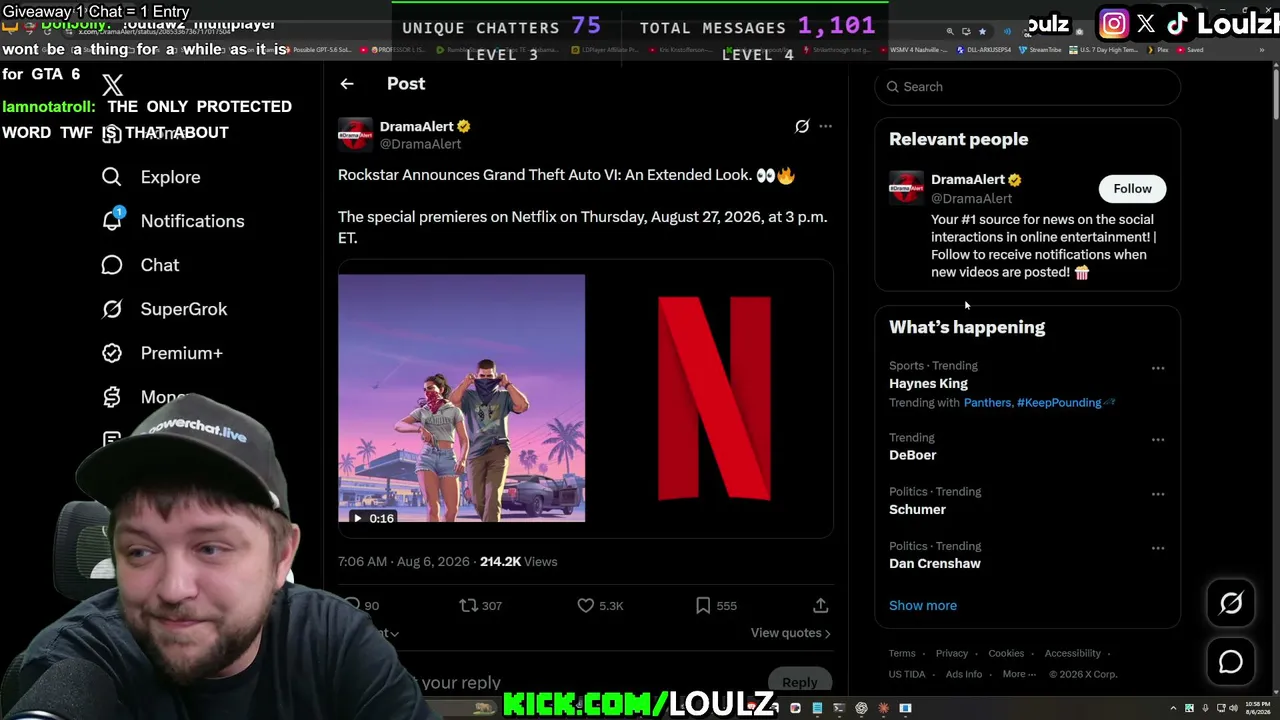Open the red starburst taskbar icon
Screen dimensions: 1280x720
pyautogui.click(x=883, y=708)
